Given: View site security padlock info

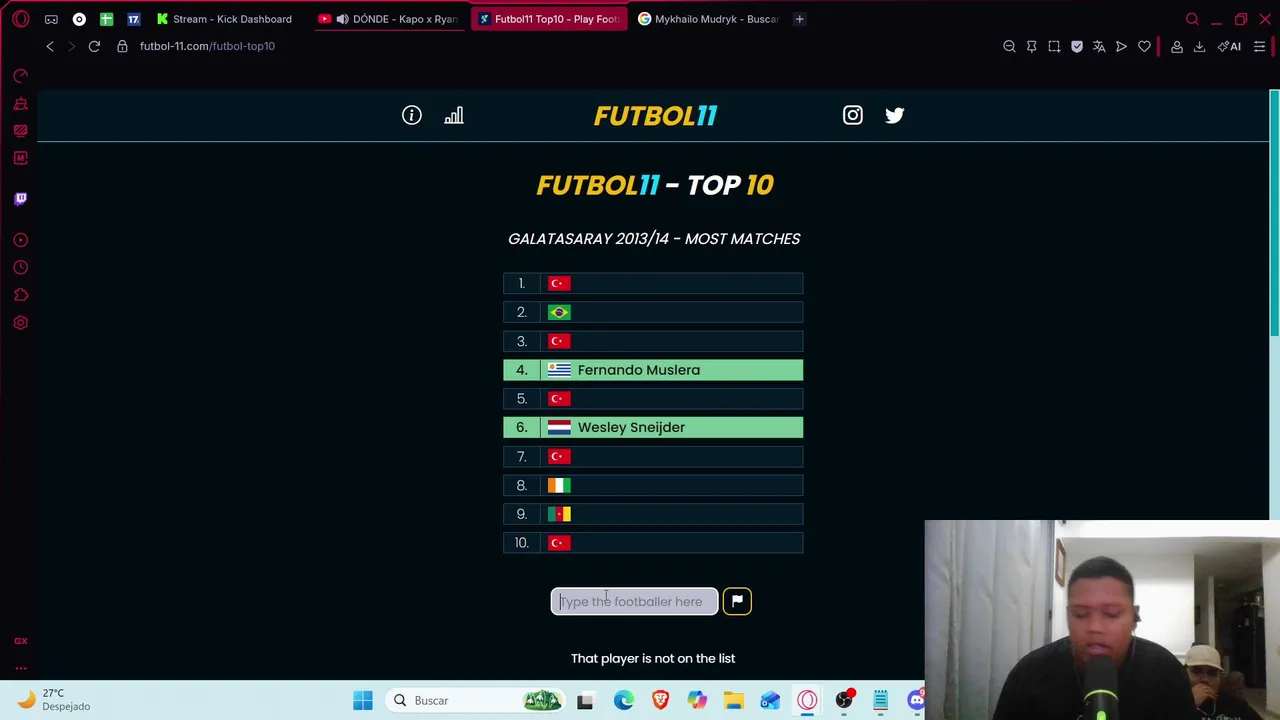Looking at the screenshot, I should coord(122,46).
